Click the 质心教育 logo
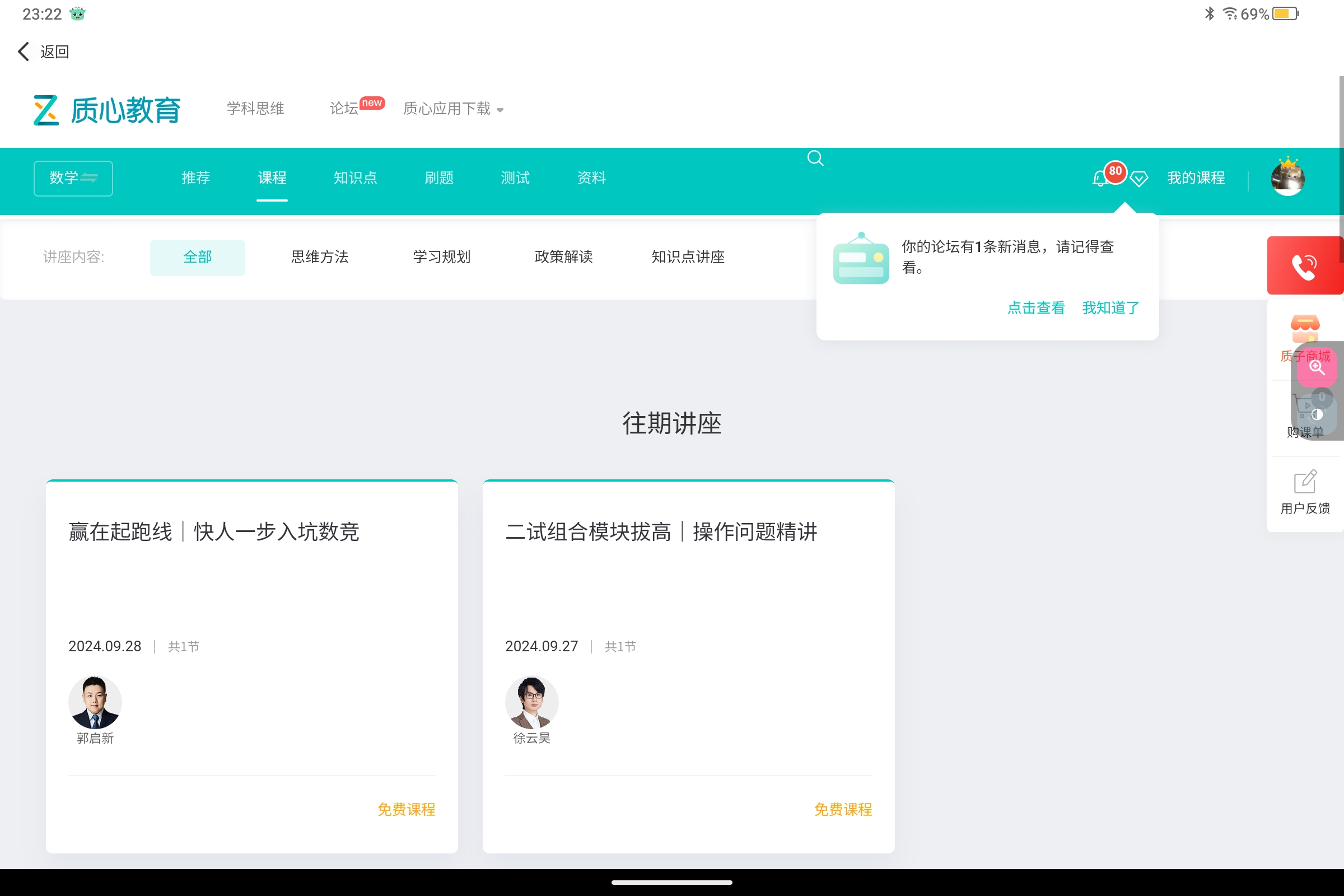Image resolution: width=1344 pixels, height=896 pixels. click(108, 110)
